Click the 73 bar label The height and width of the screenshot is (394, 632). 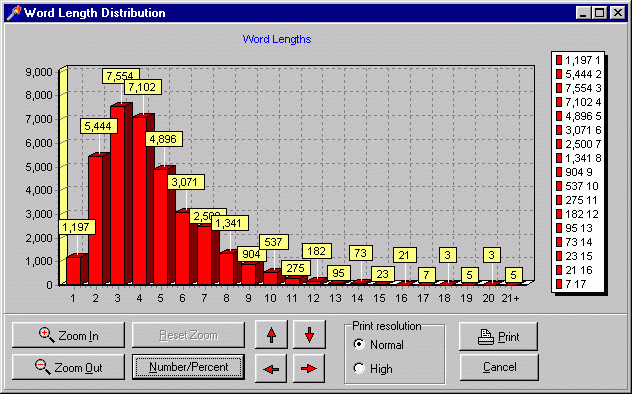361,253
